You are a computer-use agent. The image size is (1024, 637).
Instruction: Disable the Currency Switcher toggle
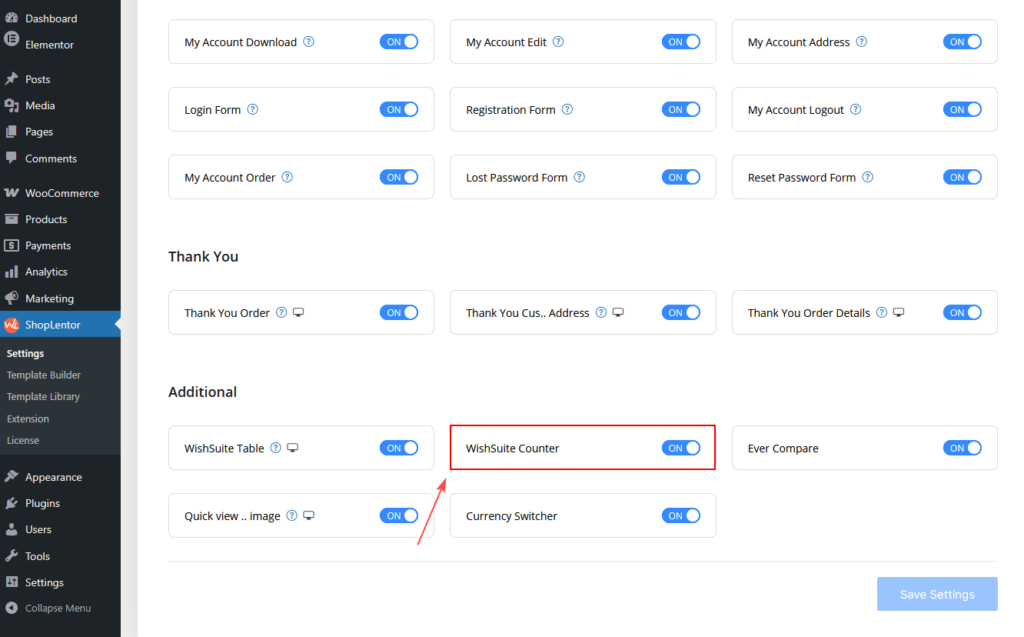[681, 516]
